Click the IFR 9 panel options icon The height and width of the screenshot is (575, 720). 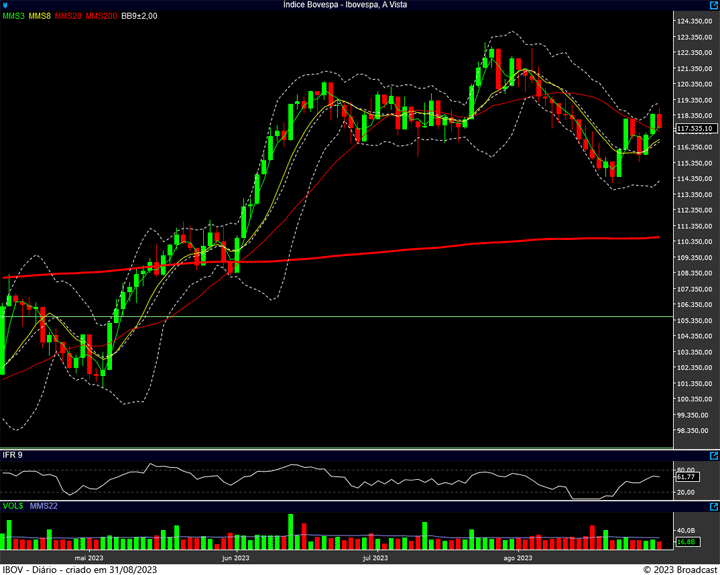pos(711,456)
